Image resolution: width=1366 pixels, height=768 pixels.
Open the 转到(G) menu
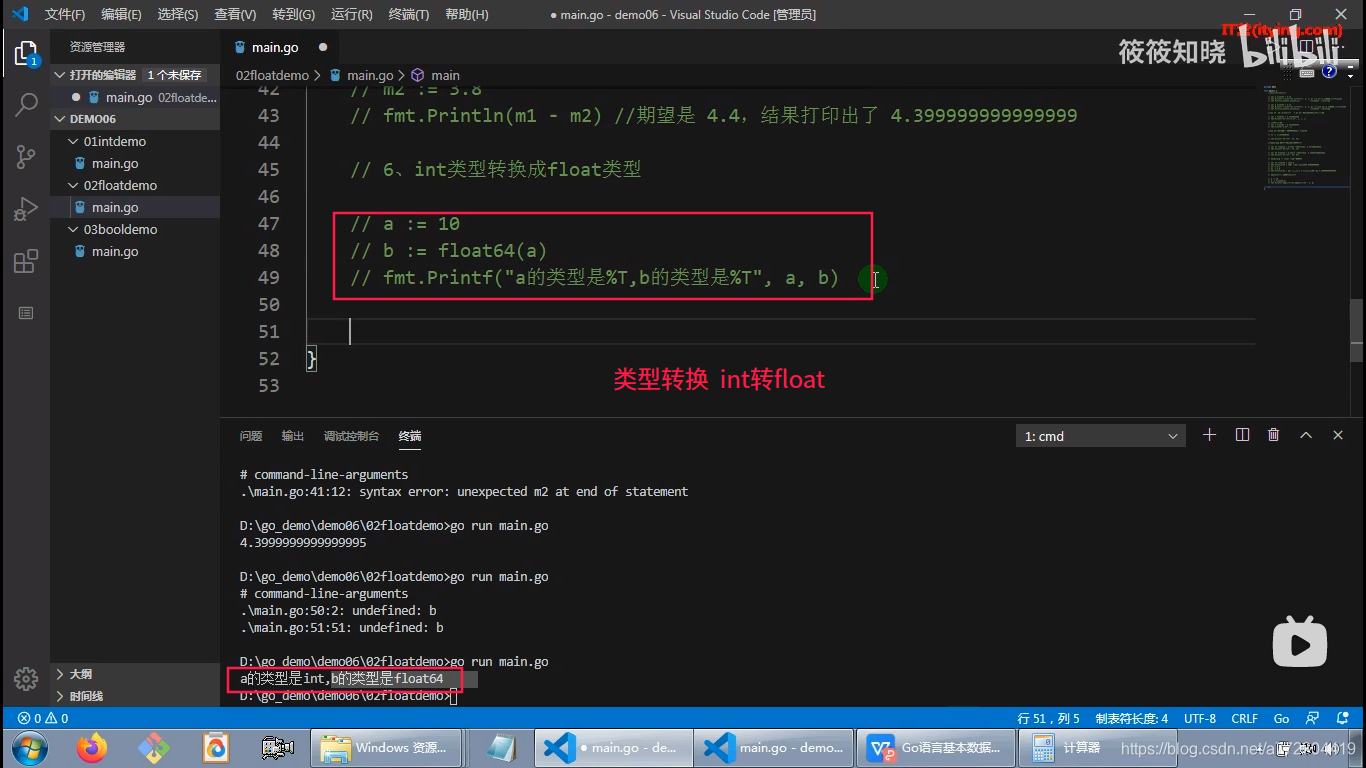pyautogui.click(x=293, y=14)
